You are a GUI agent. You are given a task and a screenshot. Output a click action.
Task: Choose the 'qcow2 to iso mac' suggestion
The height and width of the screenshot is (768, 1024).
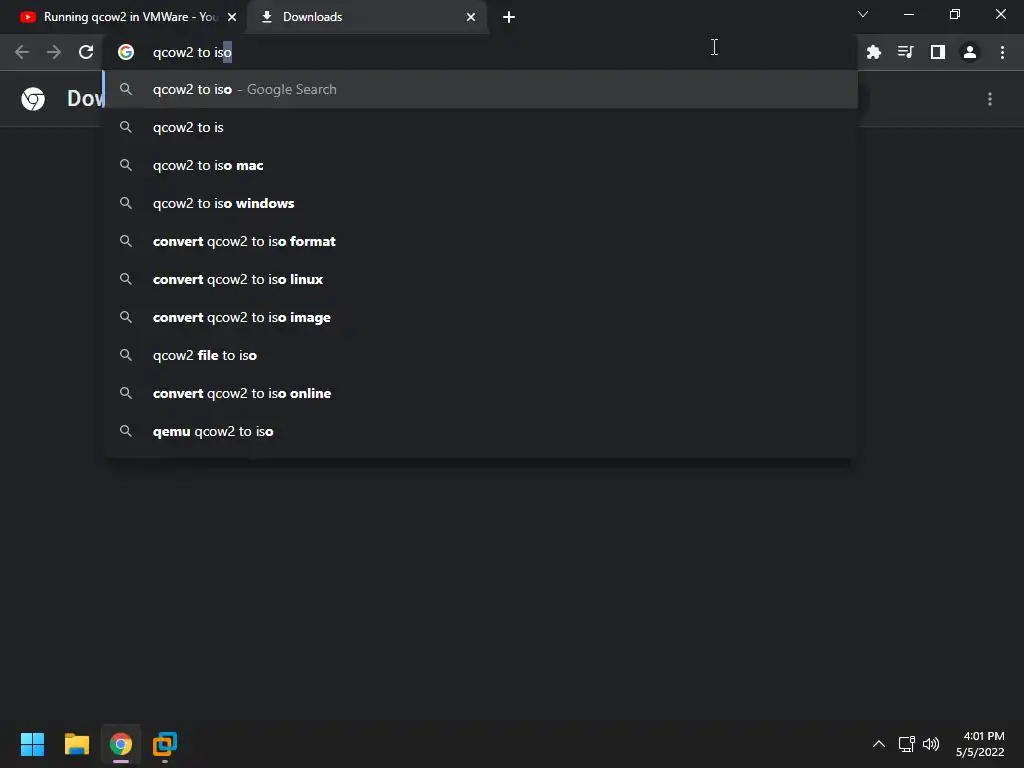481,165
